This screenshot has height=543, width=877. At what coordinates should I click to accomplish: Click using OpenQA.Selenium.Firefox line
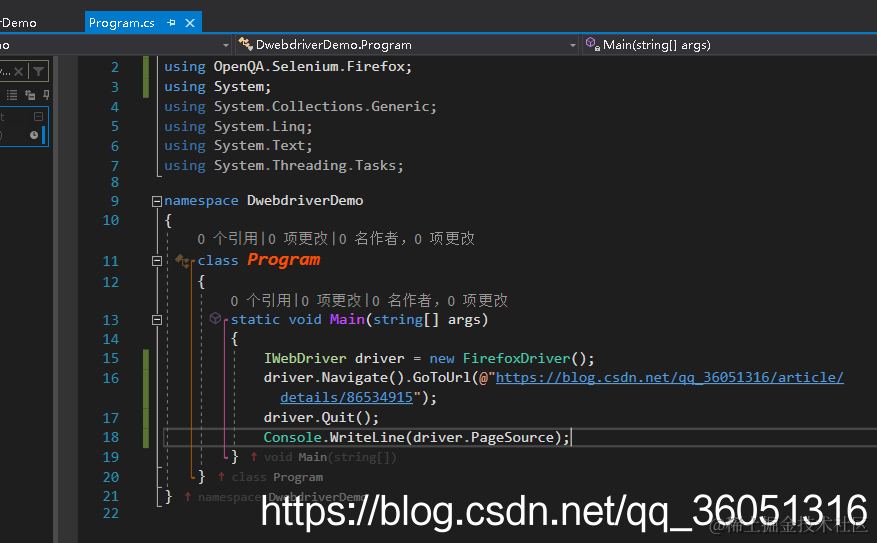[x=287, y=67]
